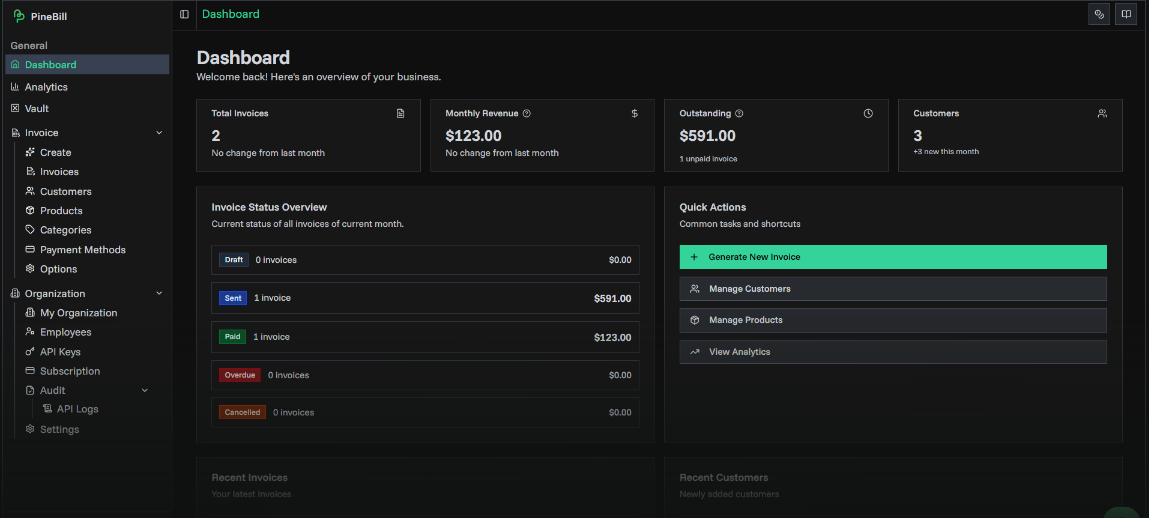The image size is (1149, 518).
Task: Click the '1 unpaid invoice' text
Action: pyautogui.click(x=708, y=158)
